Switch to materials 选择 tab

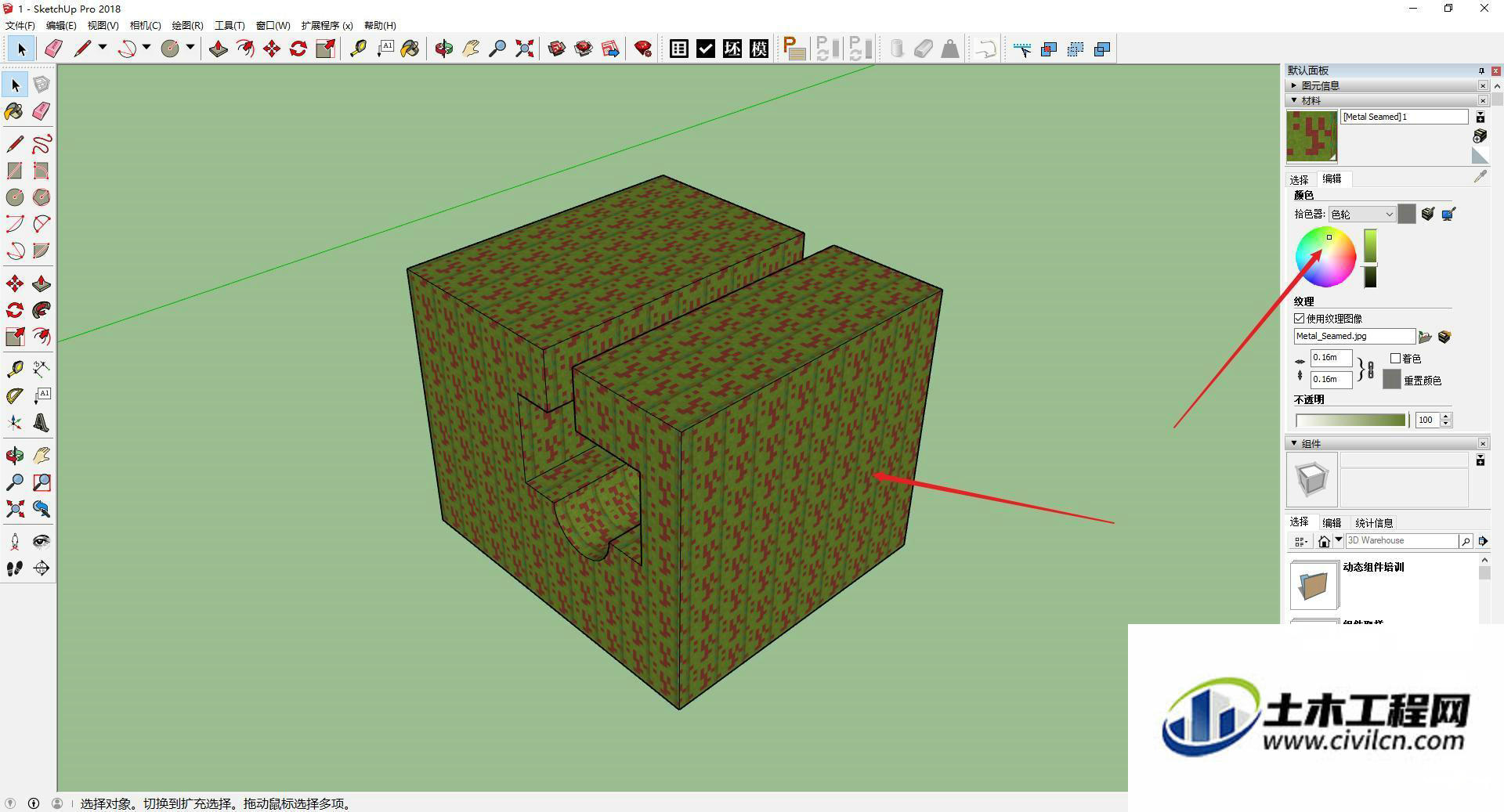point(1300,179)
